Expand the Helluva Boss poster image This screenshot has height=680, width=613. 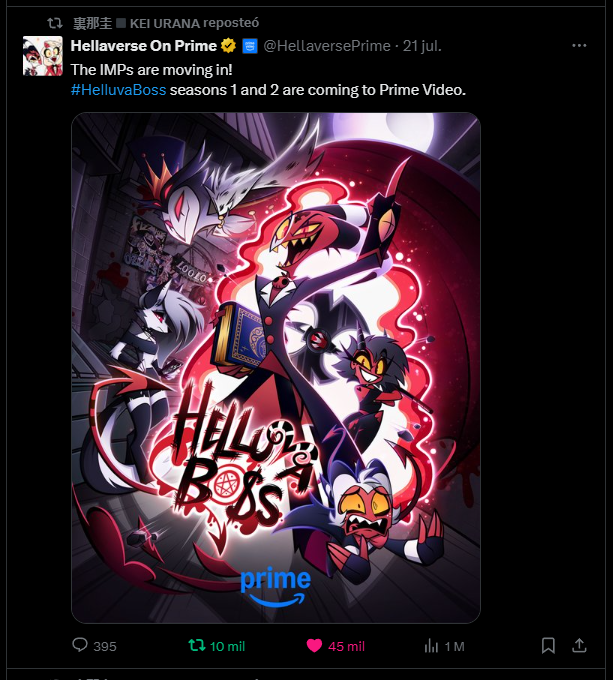click(276, 368)
